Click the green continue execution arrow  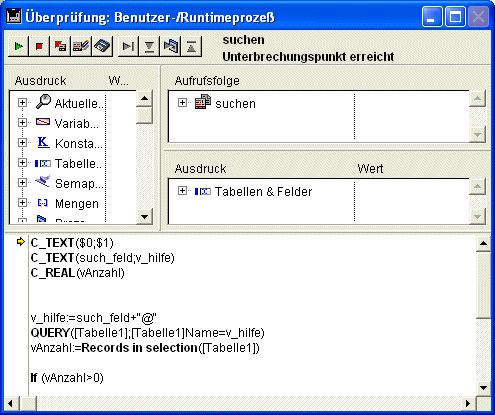point(18,46)
